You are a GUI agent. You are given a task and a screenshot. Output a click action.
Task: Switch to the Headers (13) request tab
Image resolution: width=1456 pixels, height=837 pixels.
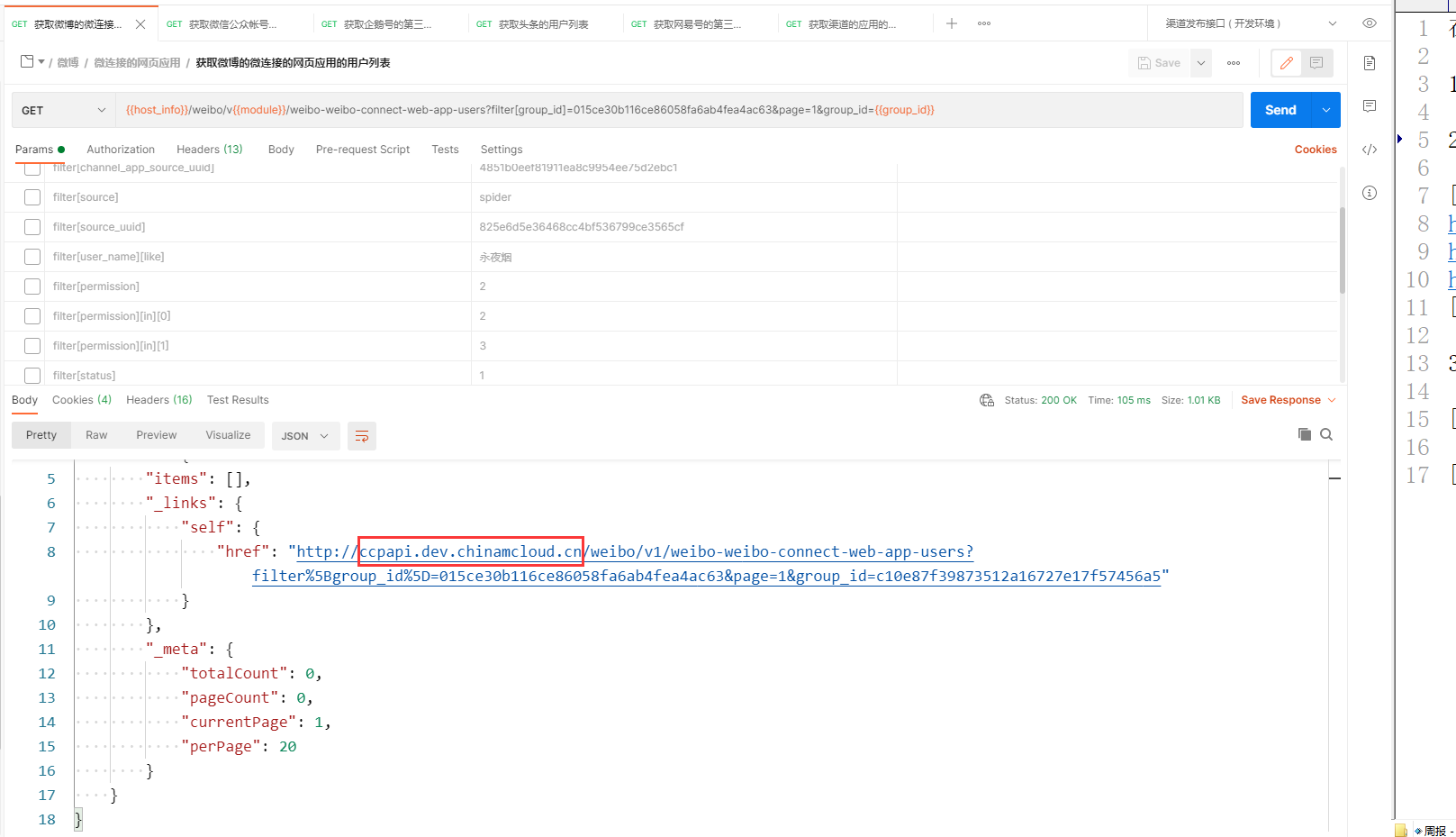(x=209, y=150)
